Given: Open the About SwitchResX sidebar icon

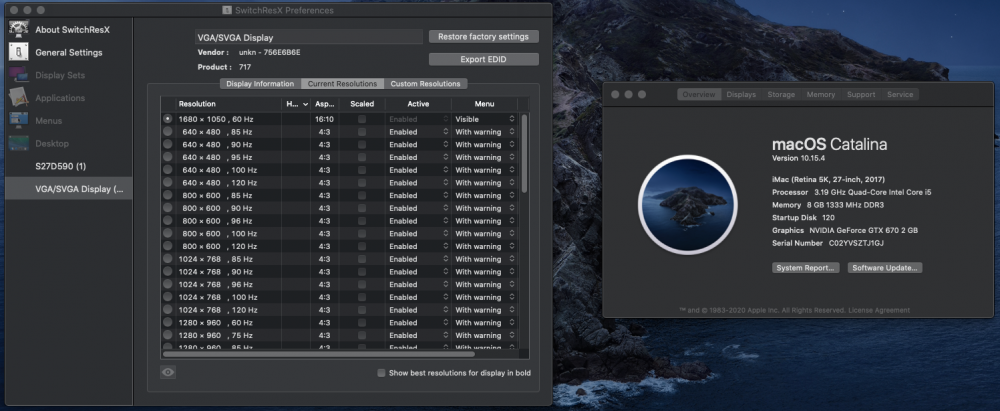Looking at the screenshot, I should [x=18, y=29].
